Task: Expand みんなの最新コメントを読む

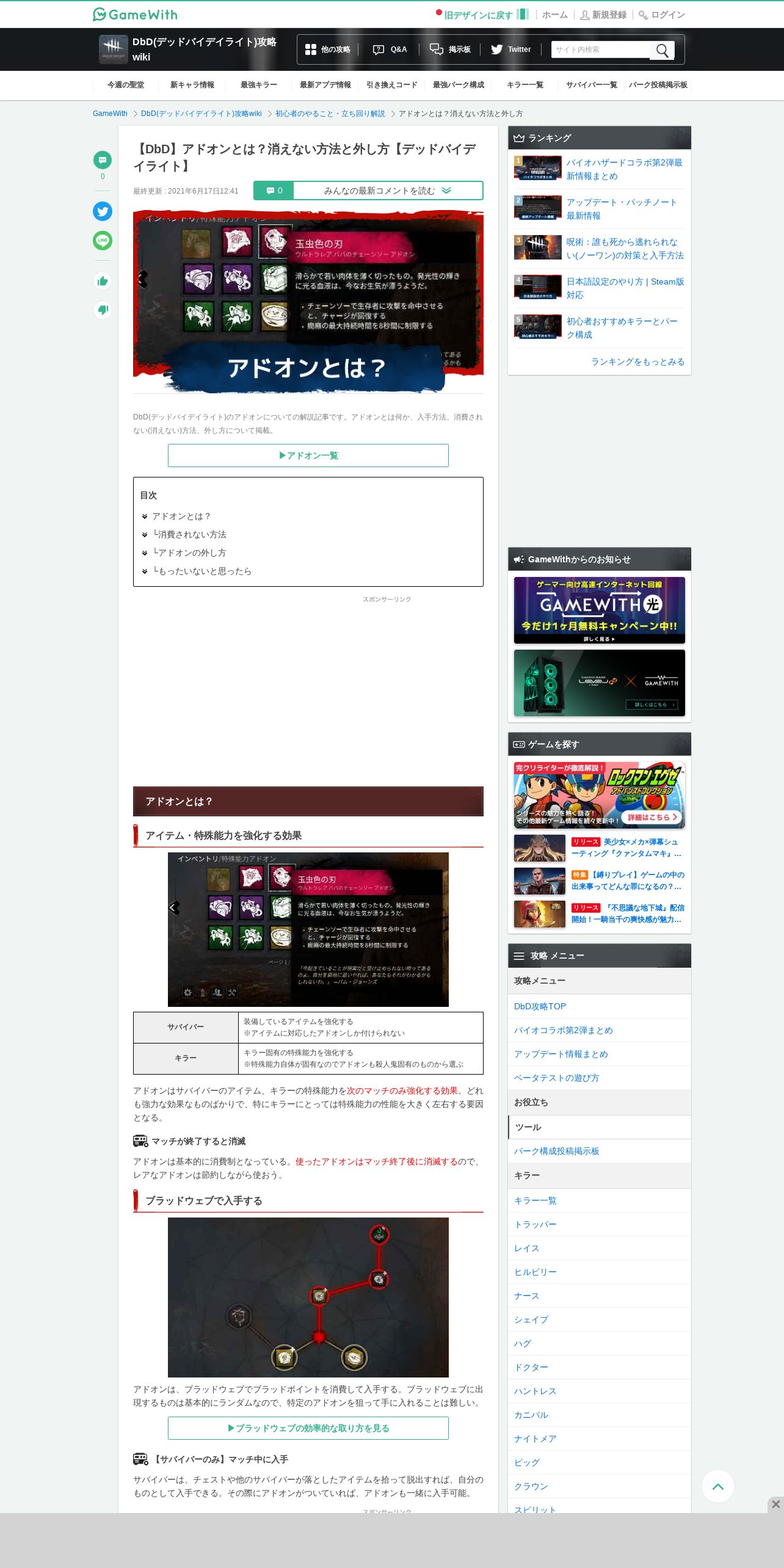Action: click(x=387, y=191)
